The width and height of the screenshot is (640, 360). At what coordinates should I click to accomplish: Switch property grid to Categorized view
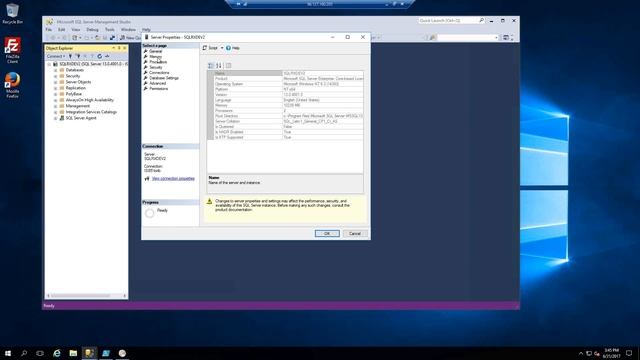[x=211, y=65]
